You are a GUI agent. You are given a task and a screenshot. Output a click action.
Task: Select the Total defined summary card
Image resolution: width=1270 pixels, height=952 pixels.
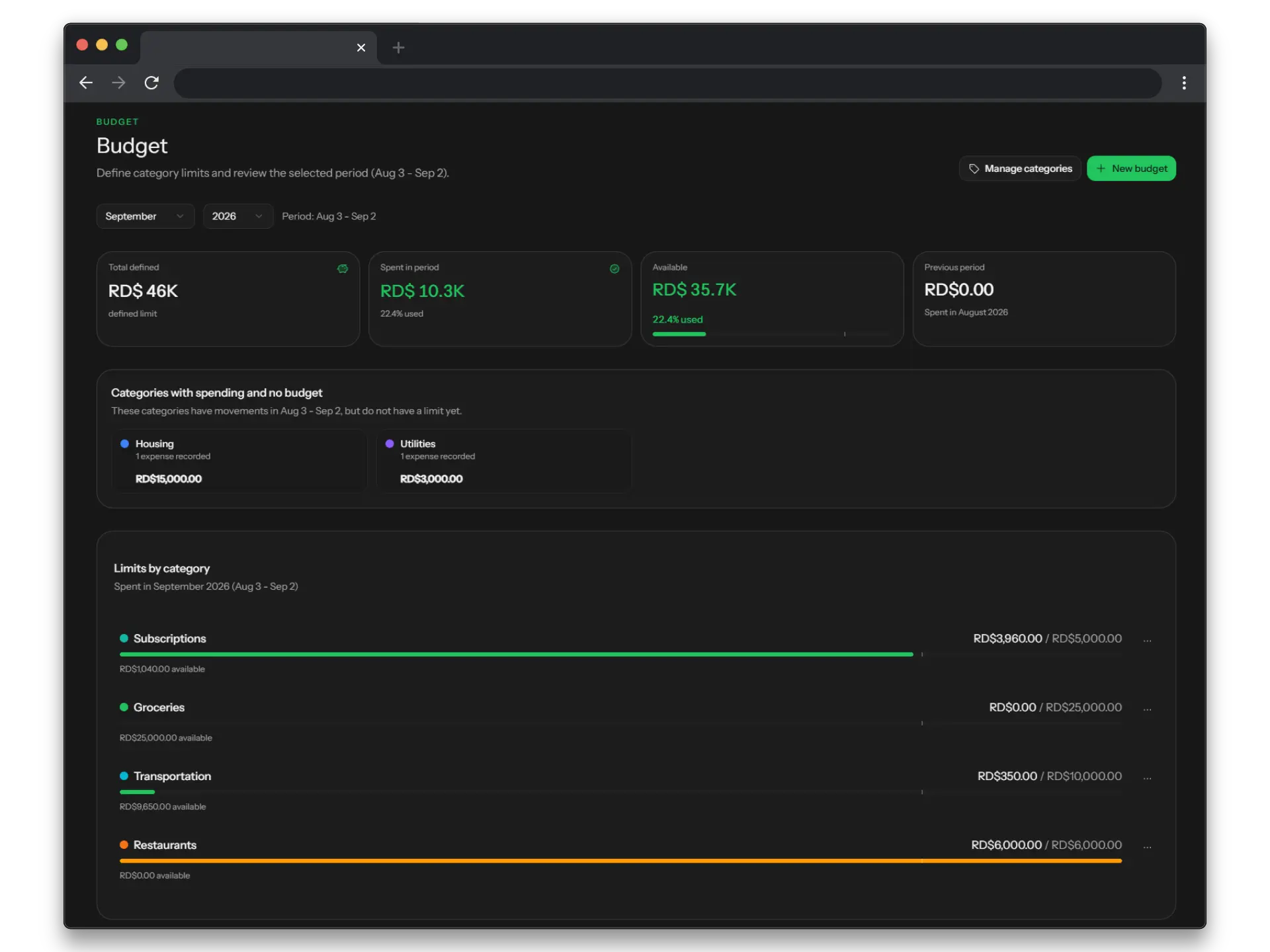point(228,299)
